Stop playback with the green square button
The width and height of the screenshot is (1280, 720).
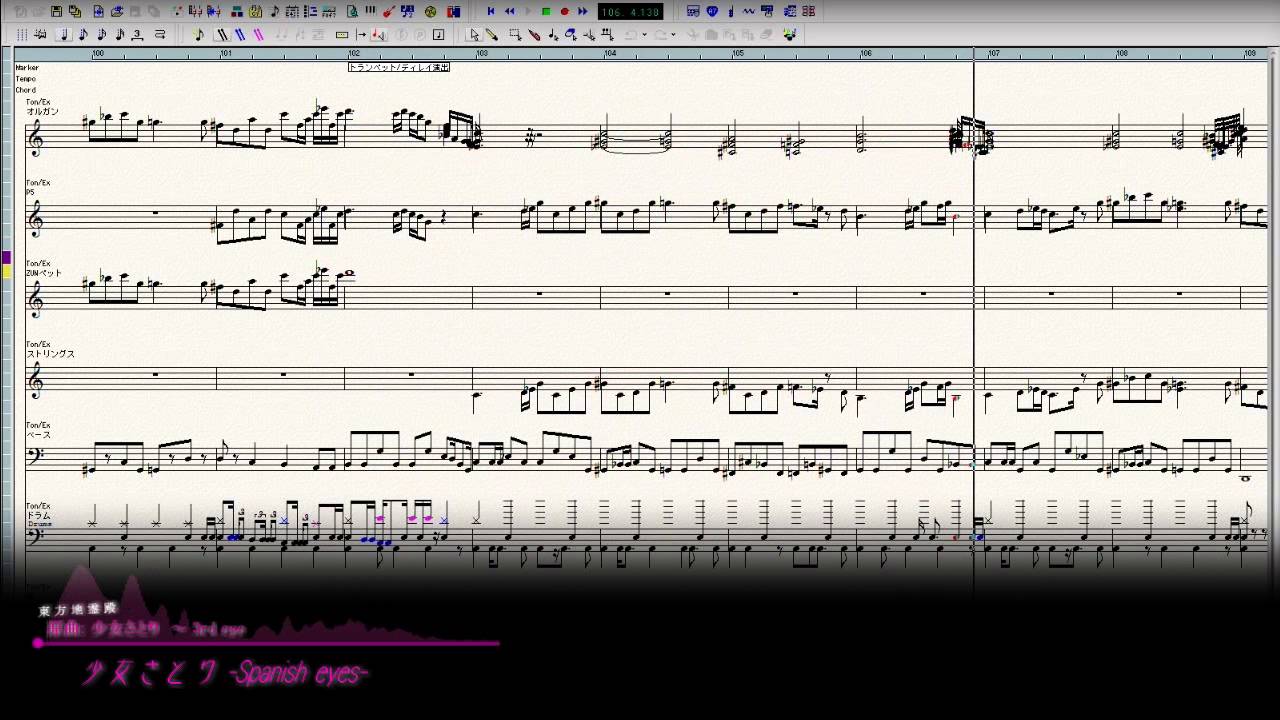coord(546,12)
